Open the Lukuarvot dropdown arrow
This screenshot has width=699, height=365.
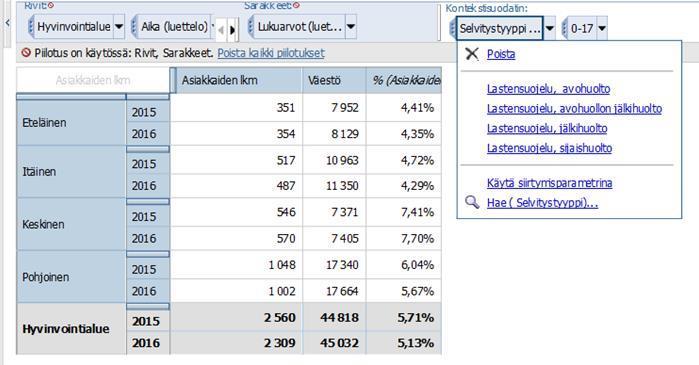pyautogui.click(x=351, y=27)
